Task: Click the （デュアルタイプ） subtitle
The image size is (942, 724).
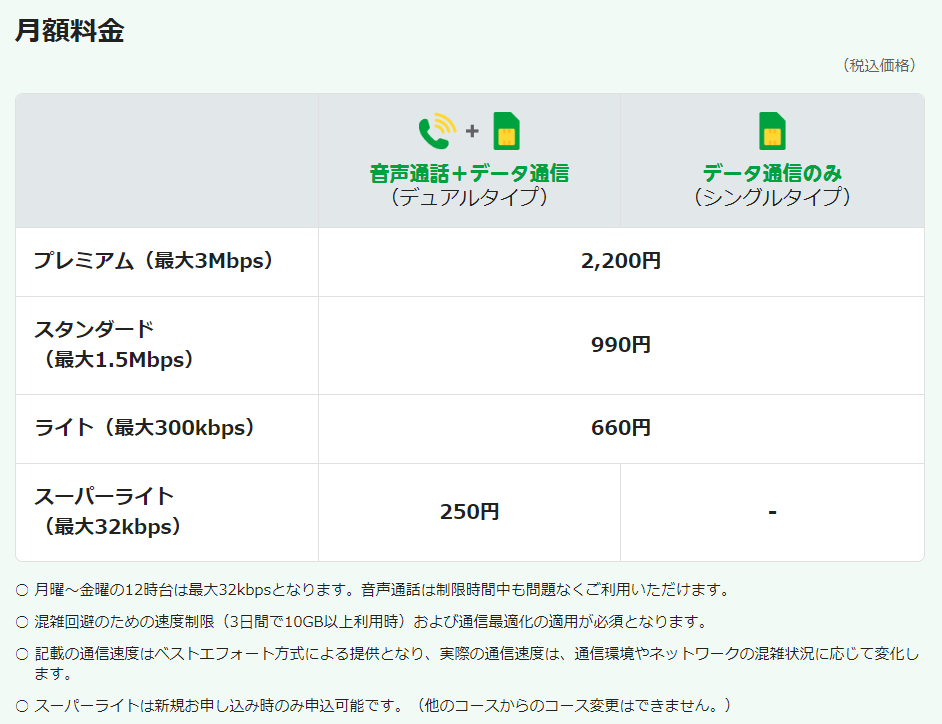Action: [x=469, y=197]
